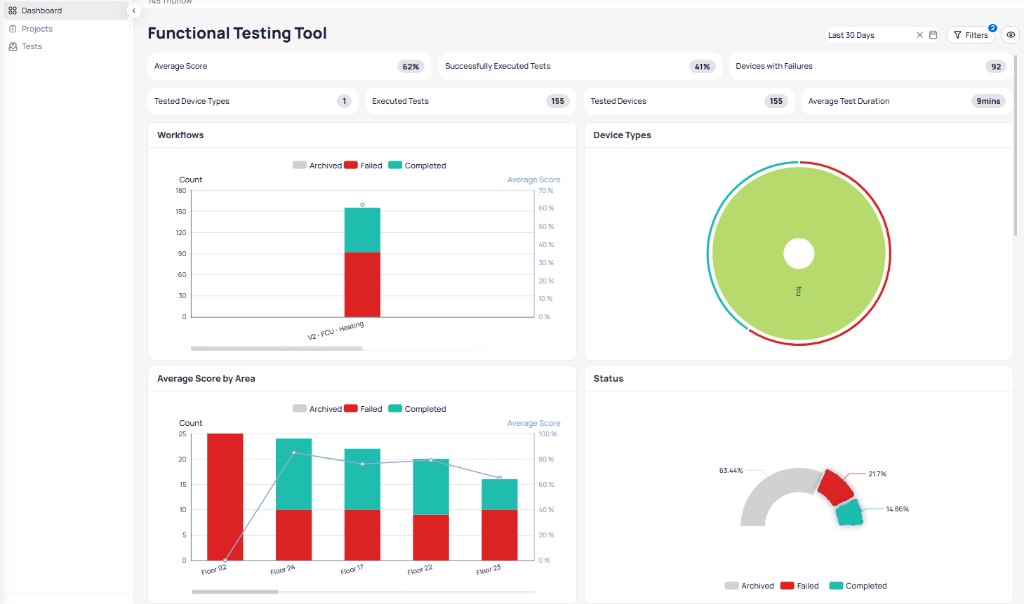The width and height of the screenshot is (1024, 604).
Task: Click the Average Score 62% card
Action: click(289, 67)
